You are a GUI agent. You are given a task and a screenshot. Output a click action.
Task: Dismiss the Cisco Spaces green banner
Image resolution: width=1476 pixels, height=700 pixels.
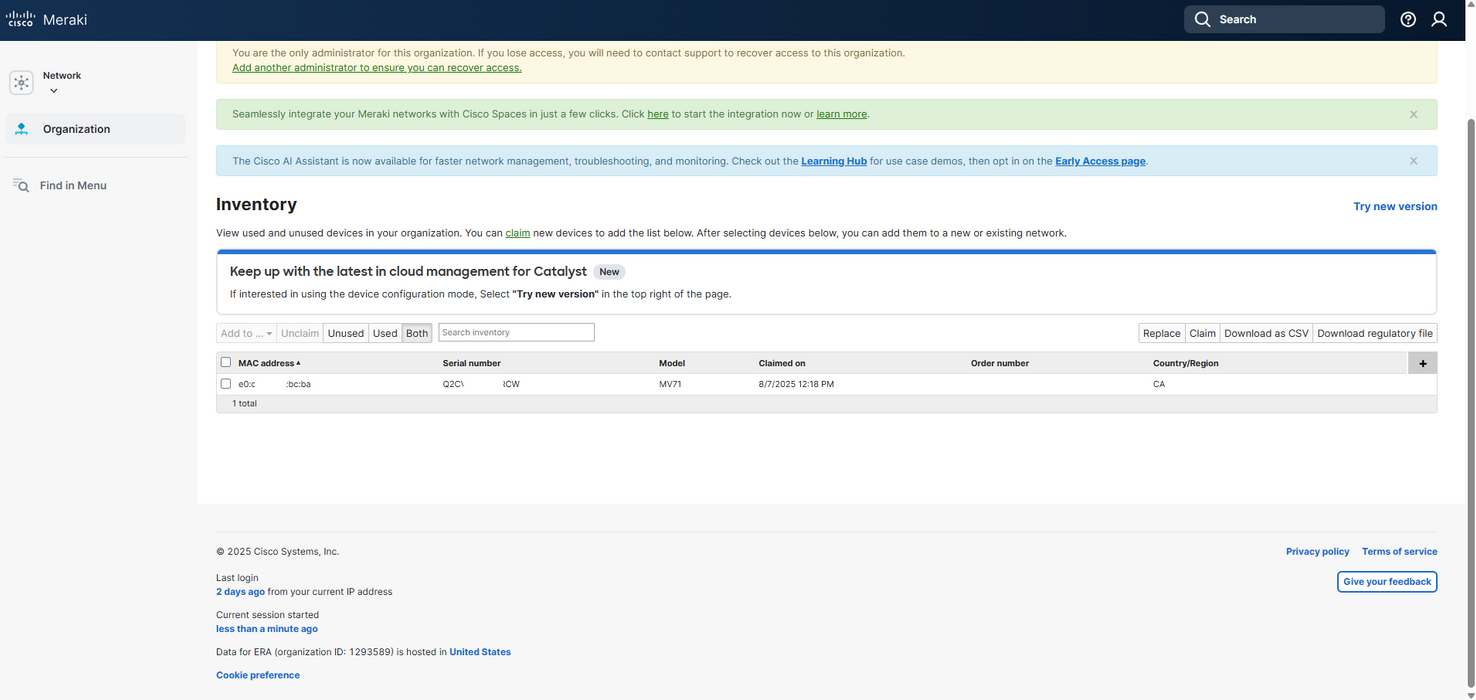(1413, 114)
